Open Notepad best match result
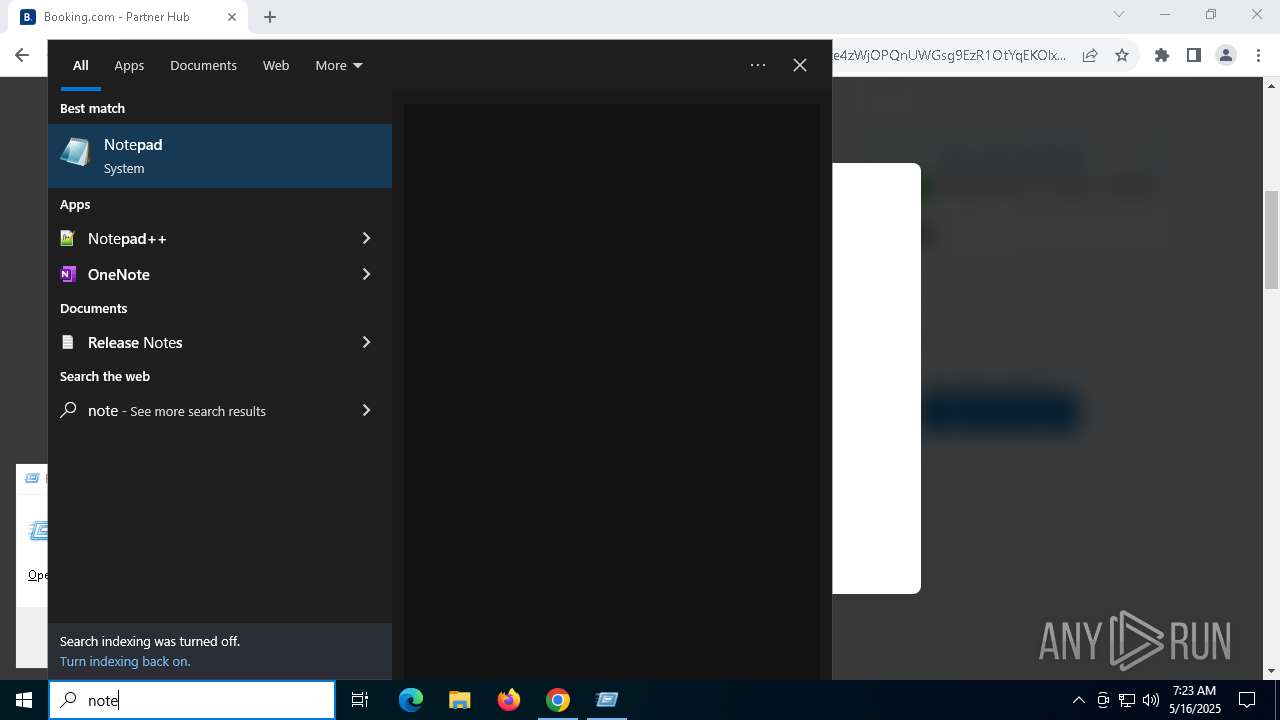The height and width of the screenshot is (720, 1280). [220, 156]
